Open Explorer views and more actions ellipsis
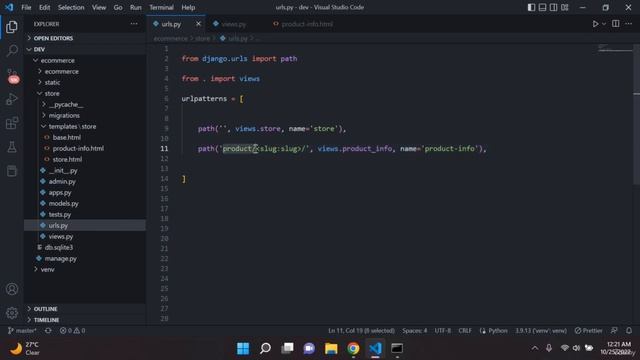 134,24
